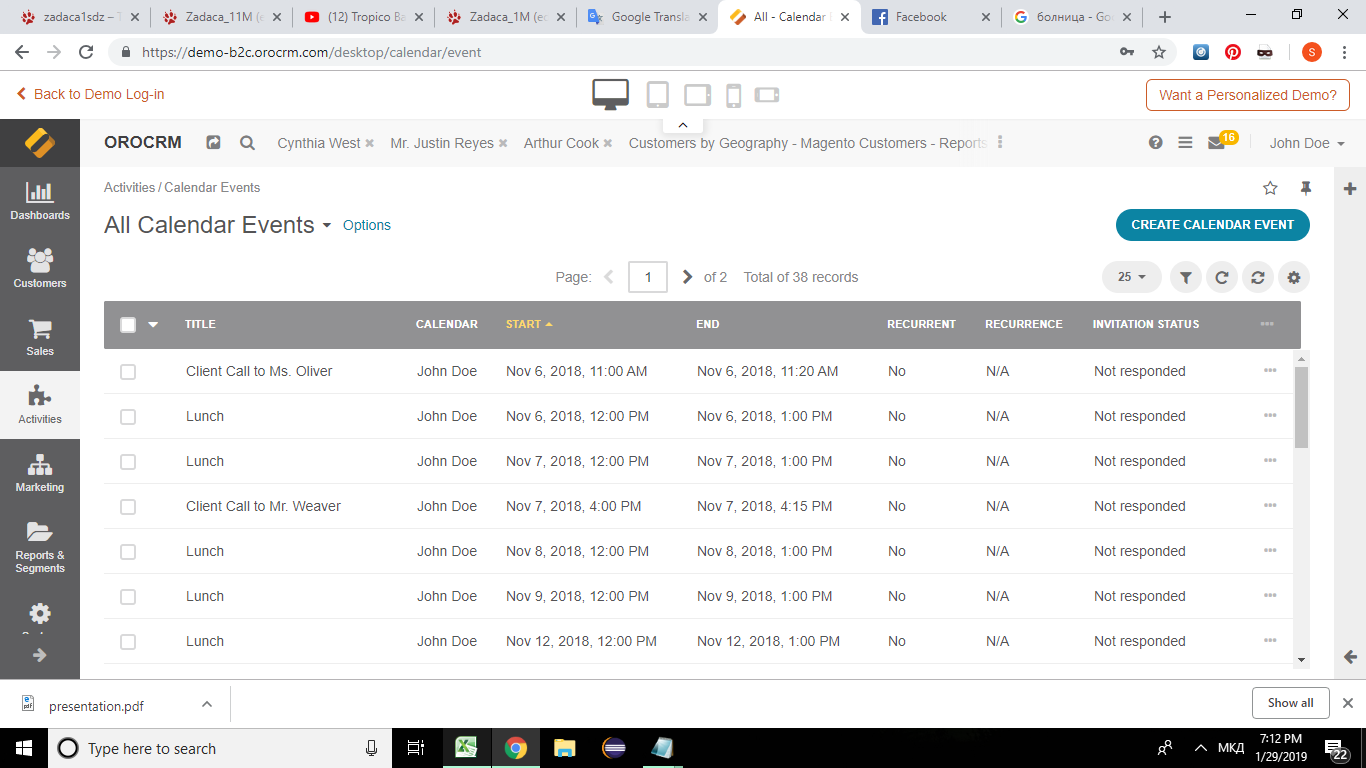The height and width of the screenshot is (768, 1366).
Task: Click the Create Calendar Event button
Action: [1212, 225]
